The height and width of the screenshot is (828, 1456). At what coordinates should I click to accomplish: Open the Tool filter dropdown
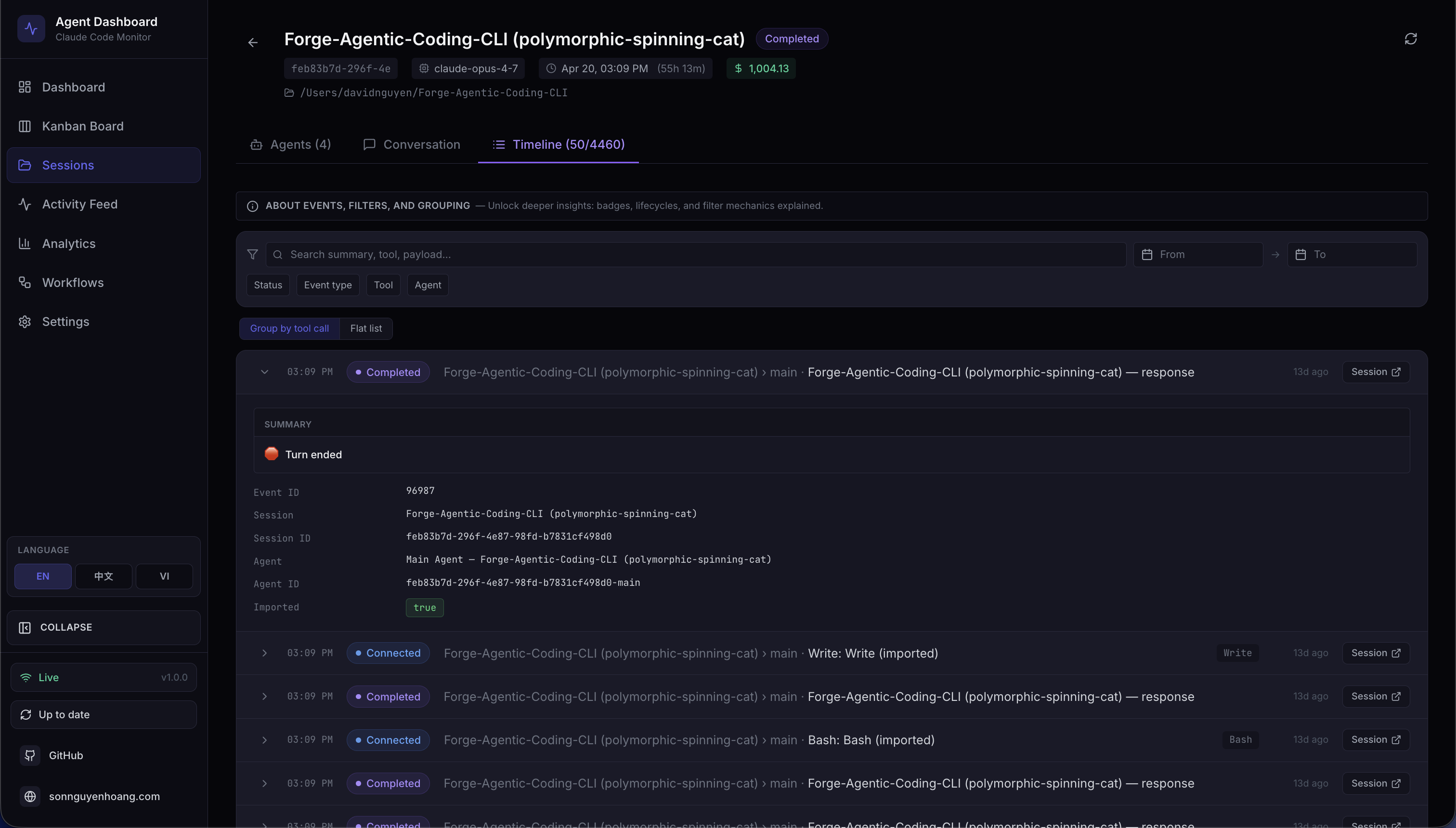[383, 285]
